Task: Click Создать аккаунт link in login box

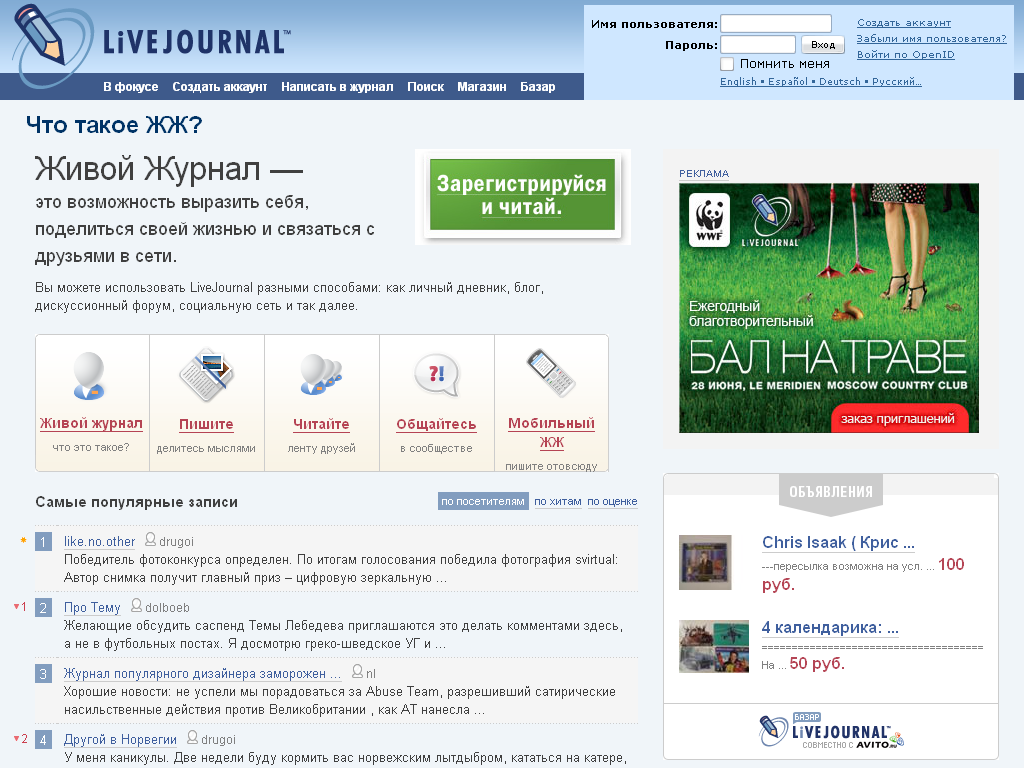Action: pos(904,23)
